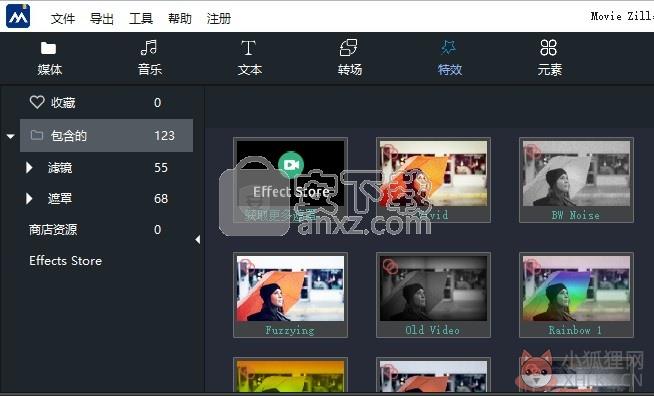Click the 55 count beside 滤镜
Screen dimensions: 654x396
click(161, 167)
